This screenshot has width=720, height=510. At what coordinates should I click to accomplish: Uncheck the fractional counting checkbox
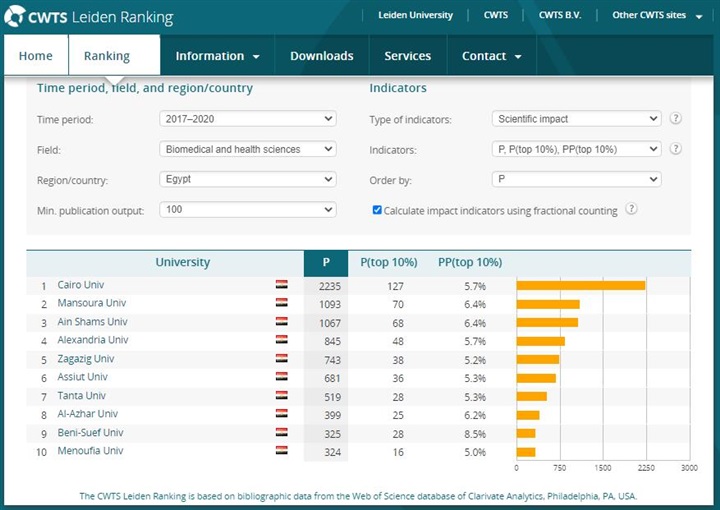(377, 211)
